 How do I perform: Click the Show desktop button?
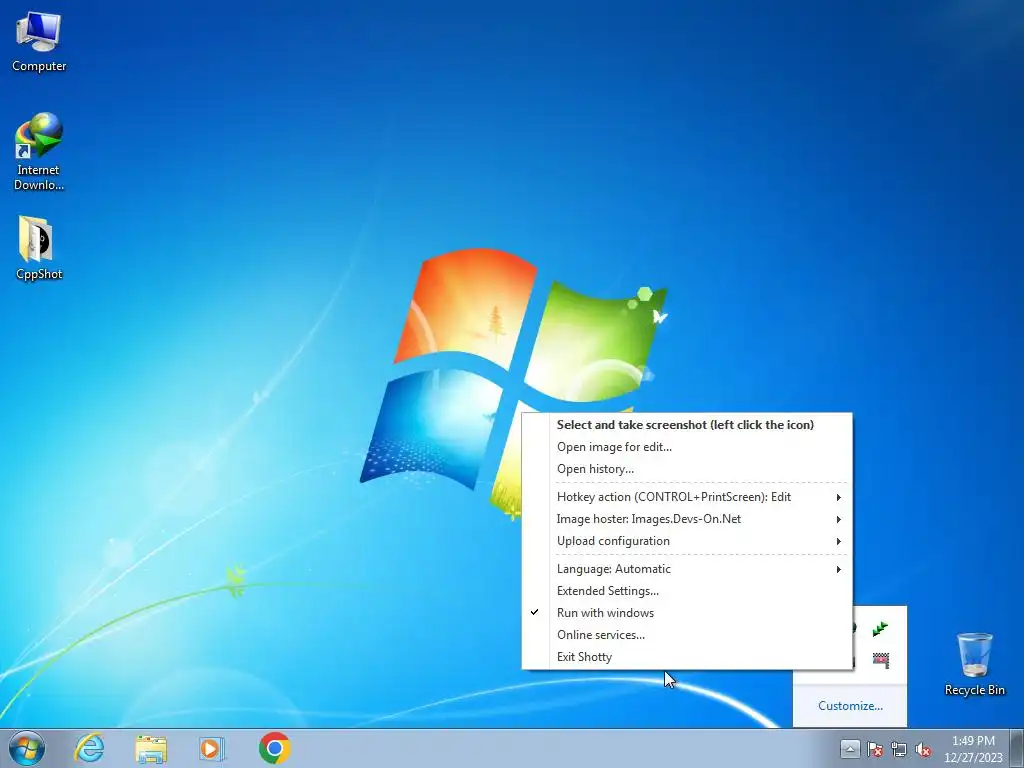coord(1017,748)
